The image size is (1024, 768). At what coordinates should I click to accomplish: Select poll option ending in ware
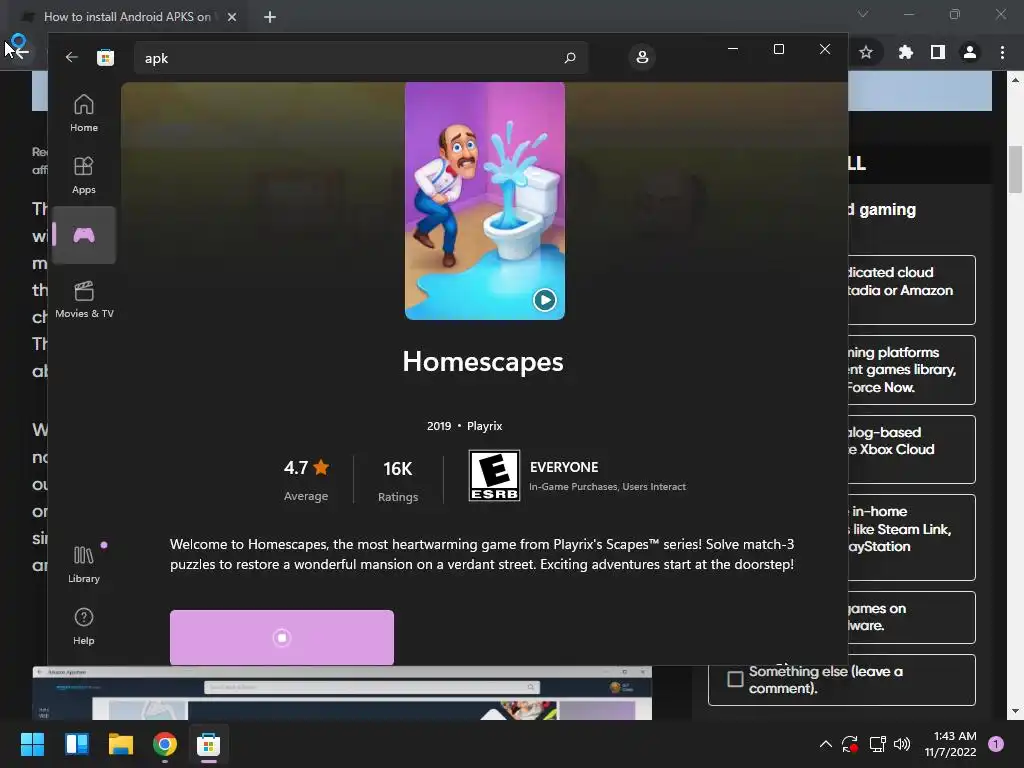pyautogui.click(x=912, y=617)
